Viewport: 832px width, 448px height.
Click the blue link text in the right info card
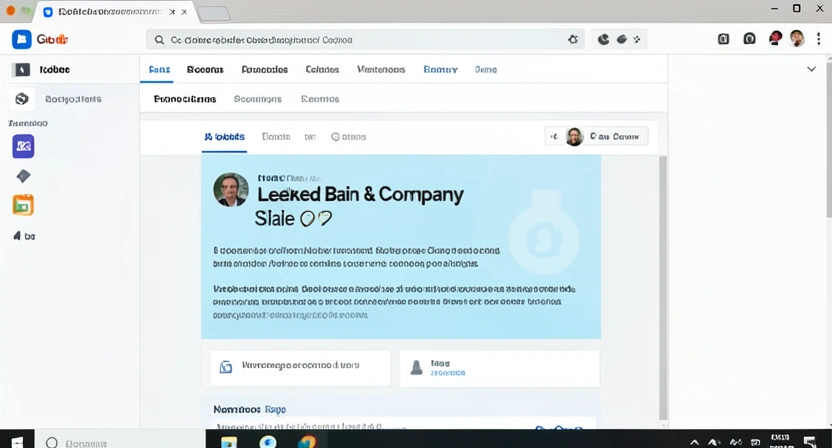click(447, 373)
